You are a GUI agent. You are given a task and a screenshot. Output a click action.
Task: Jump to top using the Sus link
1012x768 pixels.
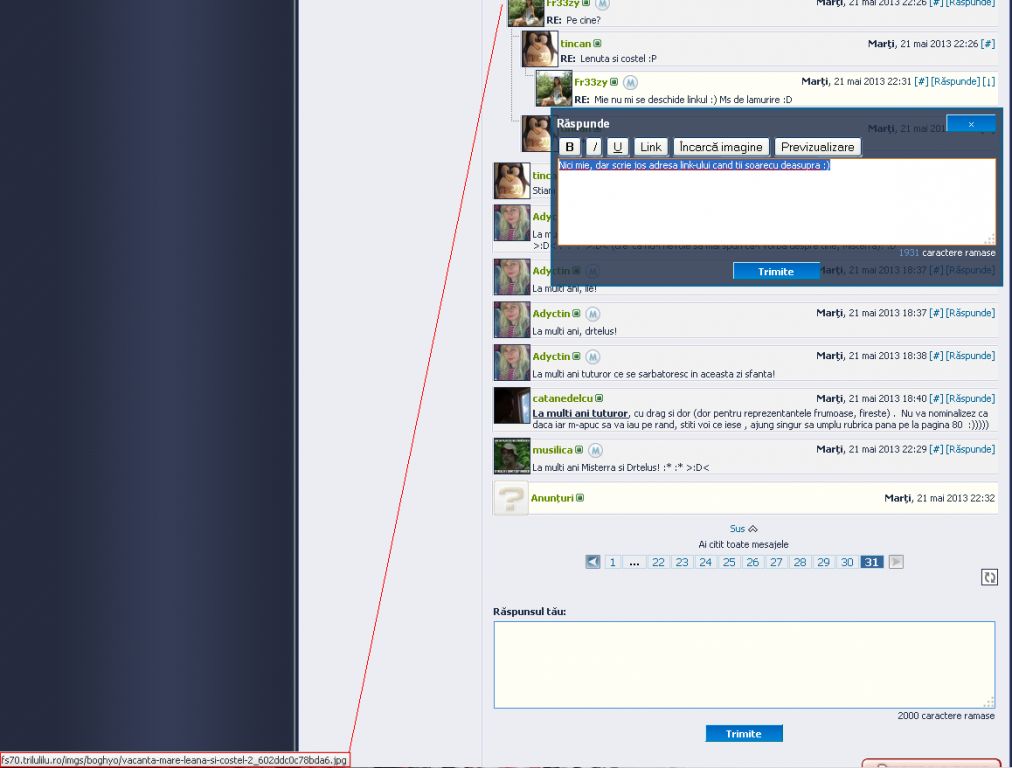[x=743, y=529]
